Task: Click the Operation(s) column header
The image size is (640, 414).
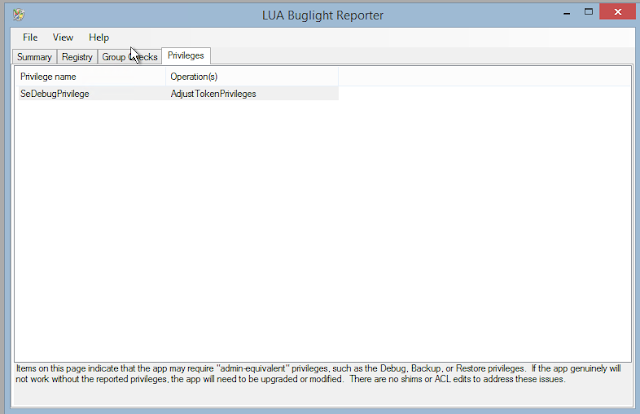Action: point(252,77)
